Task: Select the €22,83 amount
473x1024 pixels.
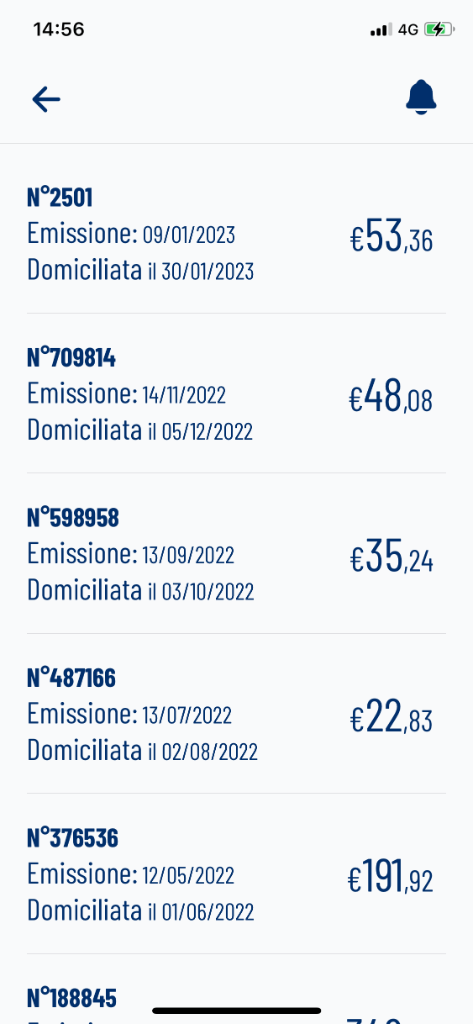Action: coord(391,718)
